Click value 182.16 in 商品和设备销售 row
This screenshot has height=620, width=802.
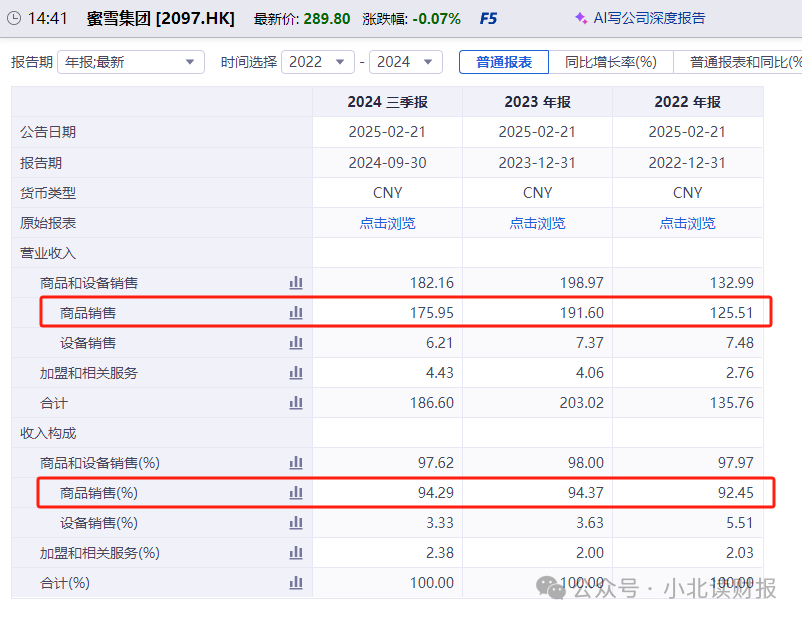(432, 282)
